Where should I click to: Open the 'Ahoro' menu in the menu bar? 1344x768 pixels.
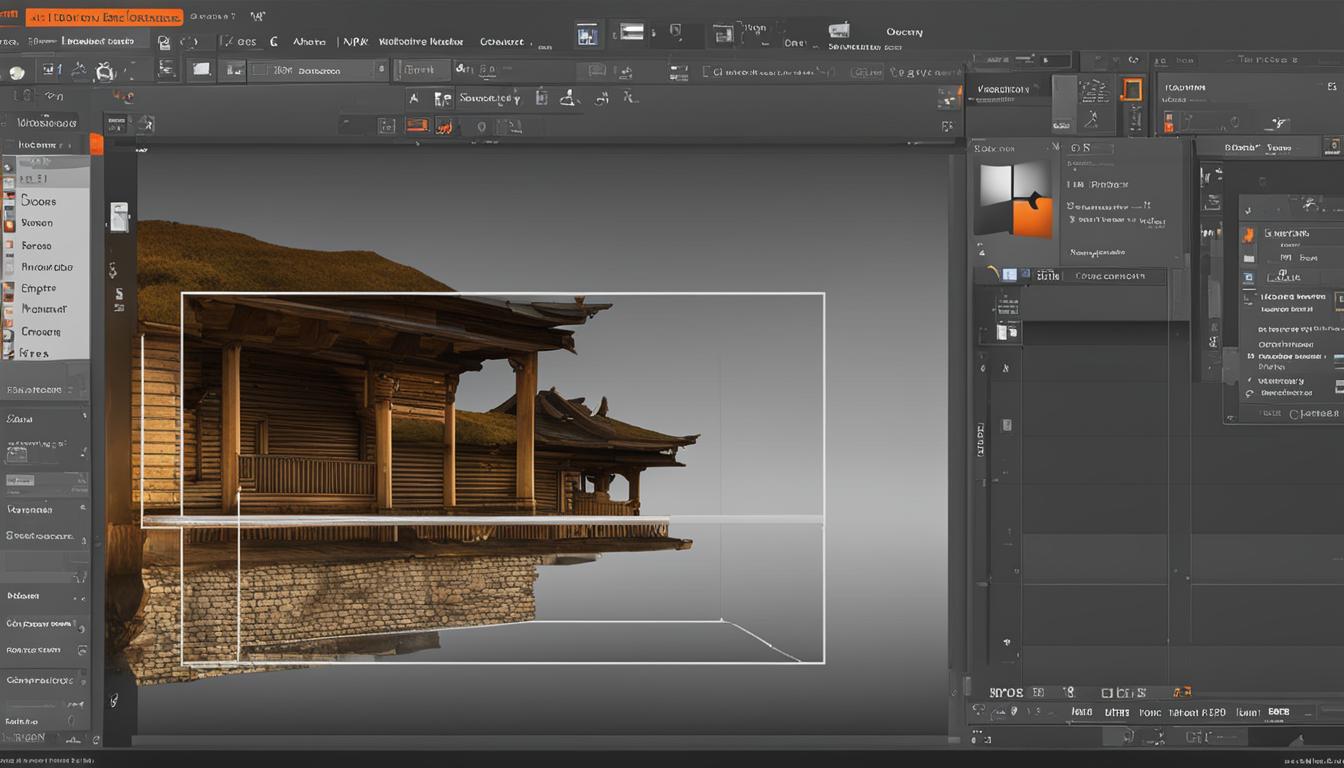click(309, 42)
